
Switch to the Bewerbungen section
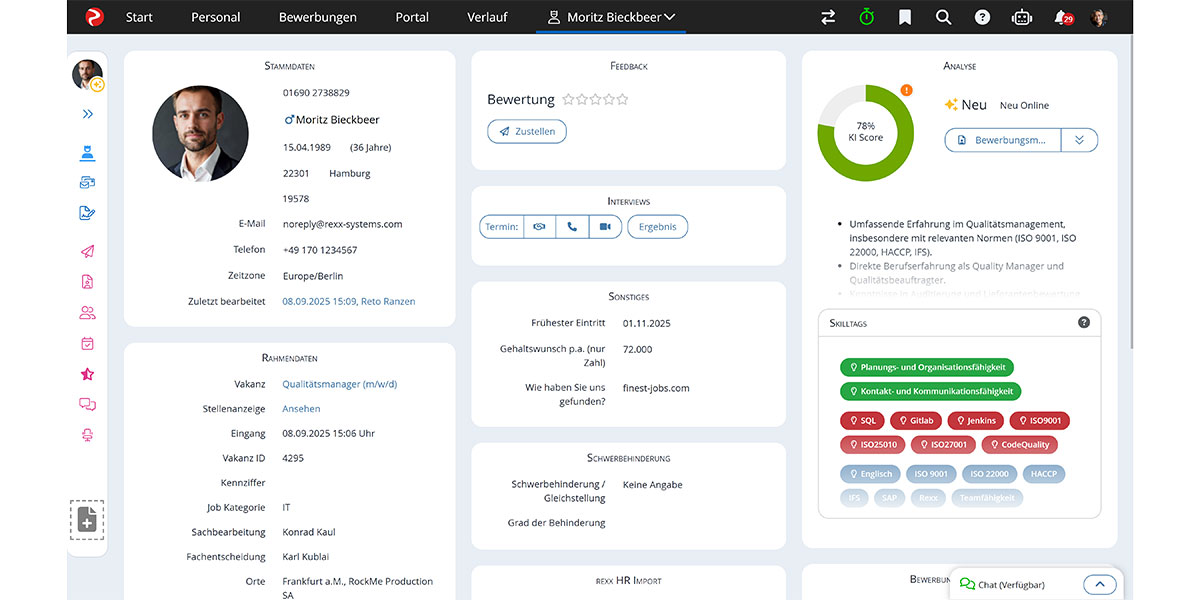(x=317, y=17)
